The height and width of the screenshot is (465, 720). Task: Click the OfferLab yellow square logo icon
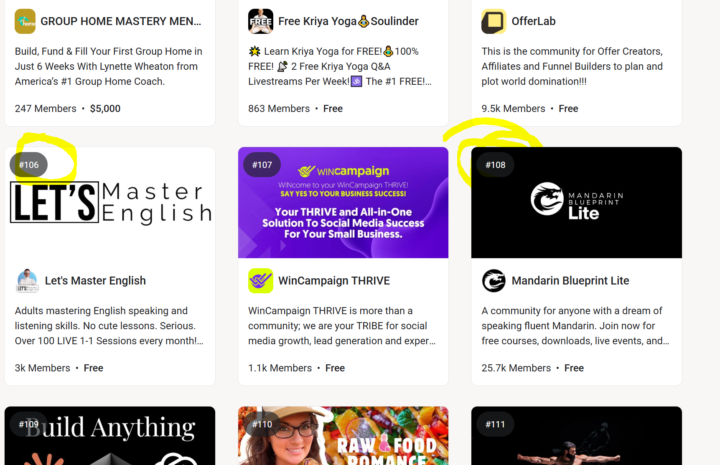494,21
